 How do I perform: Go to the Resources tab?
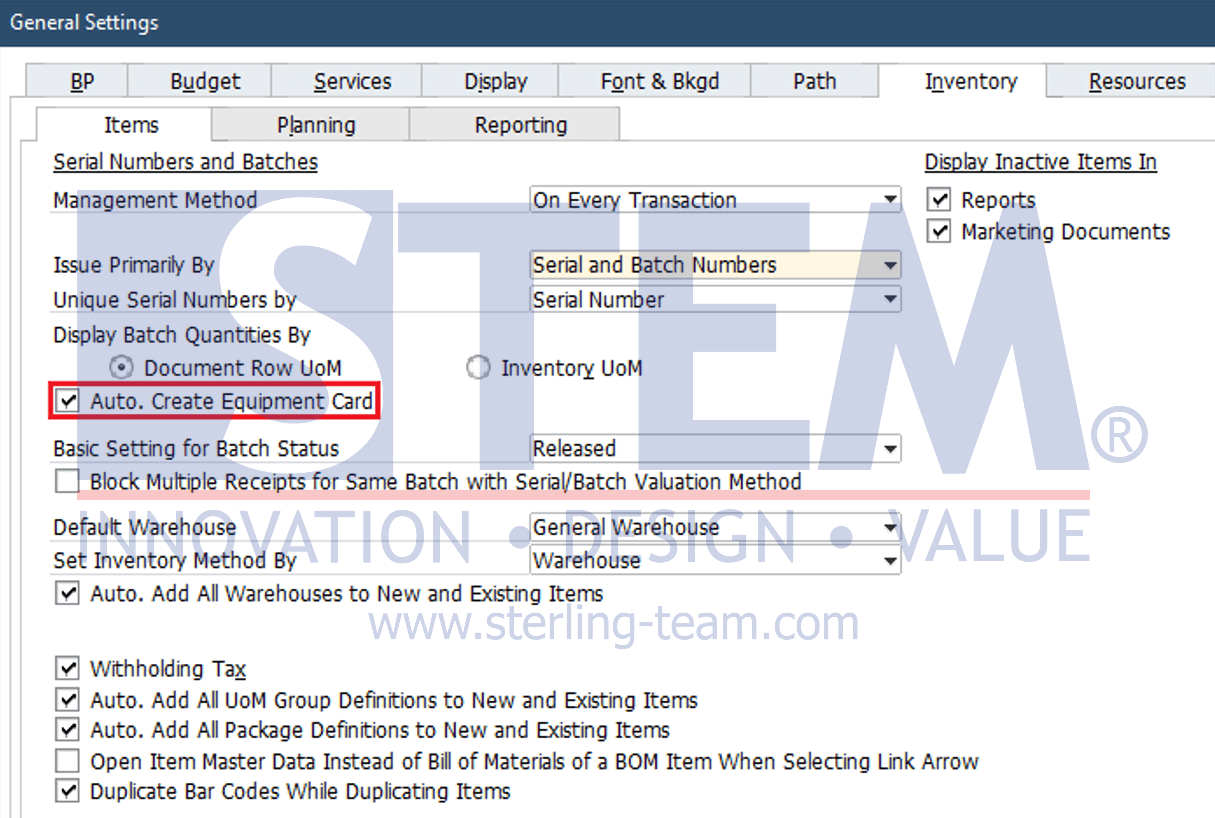click(x=1137, y=82)
